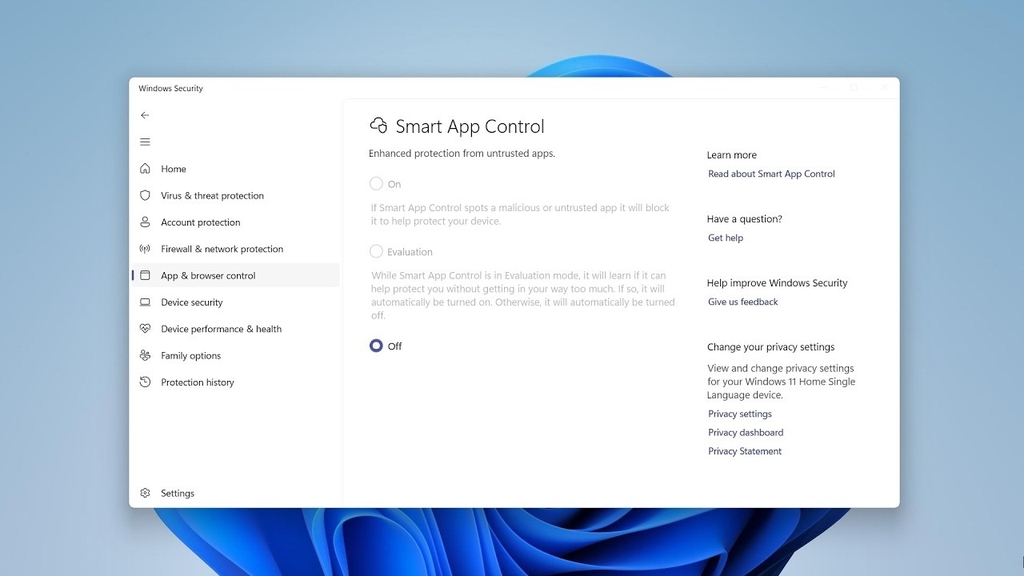Click the Get help link
The width and height of the screenshot is (1024, 576).
pos(726,238)
